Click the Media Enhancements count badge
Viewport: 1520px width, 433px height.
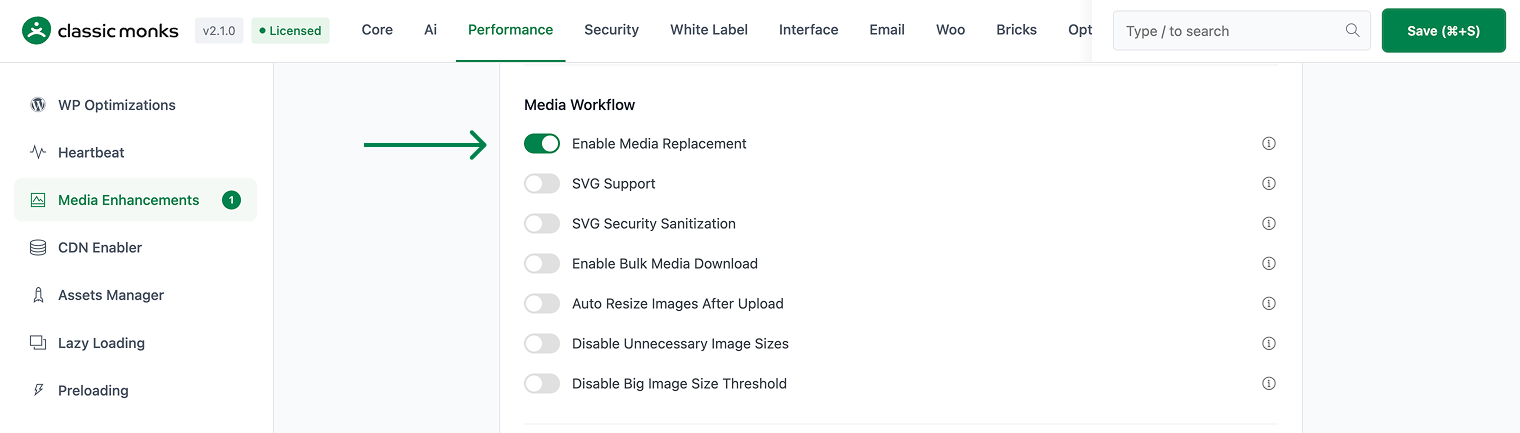[x=231, y=200]
